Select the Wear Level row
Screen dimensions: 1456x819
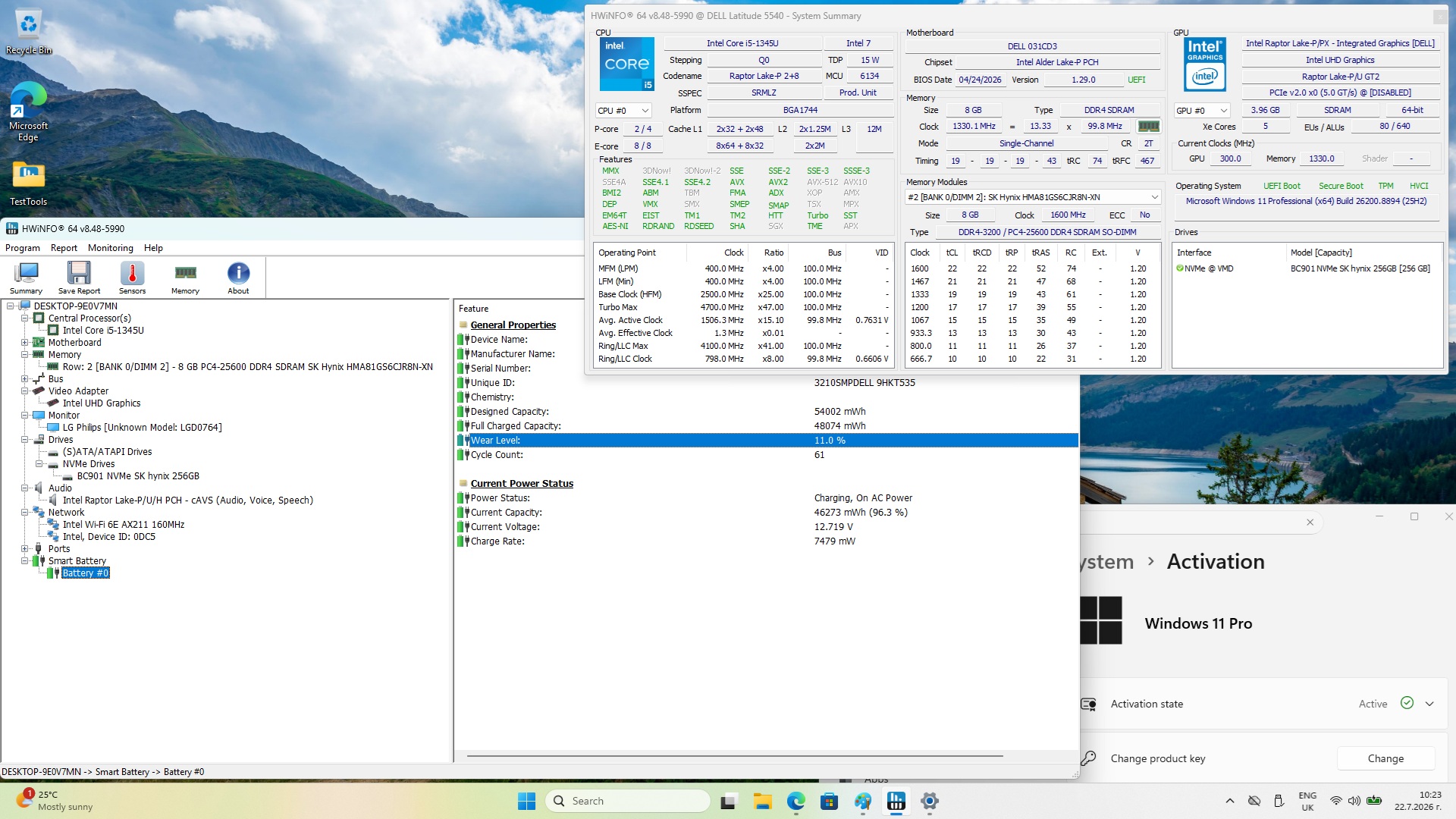[767, 441]
